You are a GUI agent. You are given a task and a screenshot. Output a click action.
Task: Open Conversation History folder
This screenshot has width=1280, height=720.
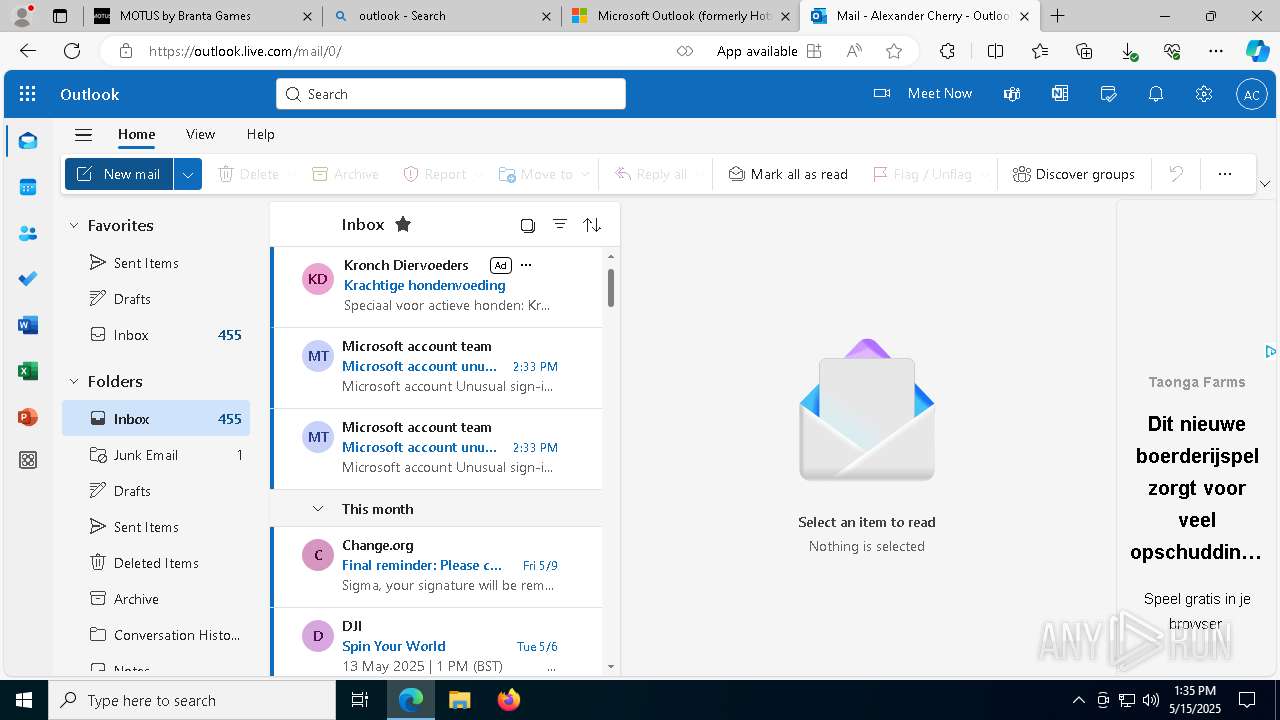[156, 635]
